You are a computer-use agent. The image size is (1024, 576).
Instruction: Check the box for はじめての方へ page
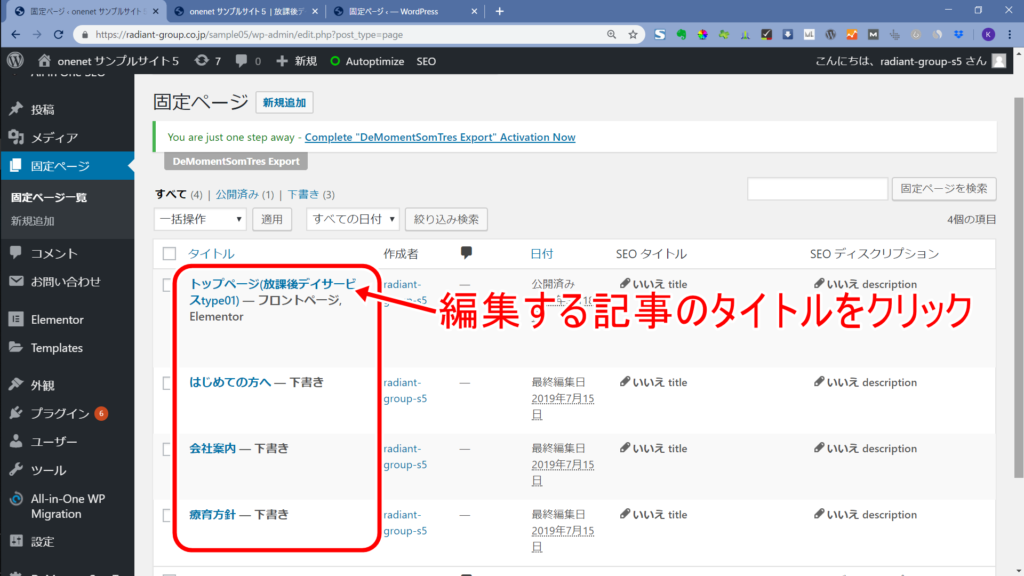click(x=169, y=384)
